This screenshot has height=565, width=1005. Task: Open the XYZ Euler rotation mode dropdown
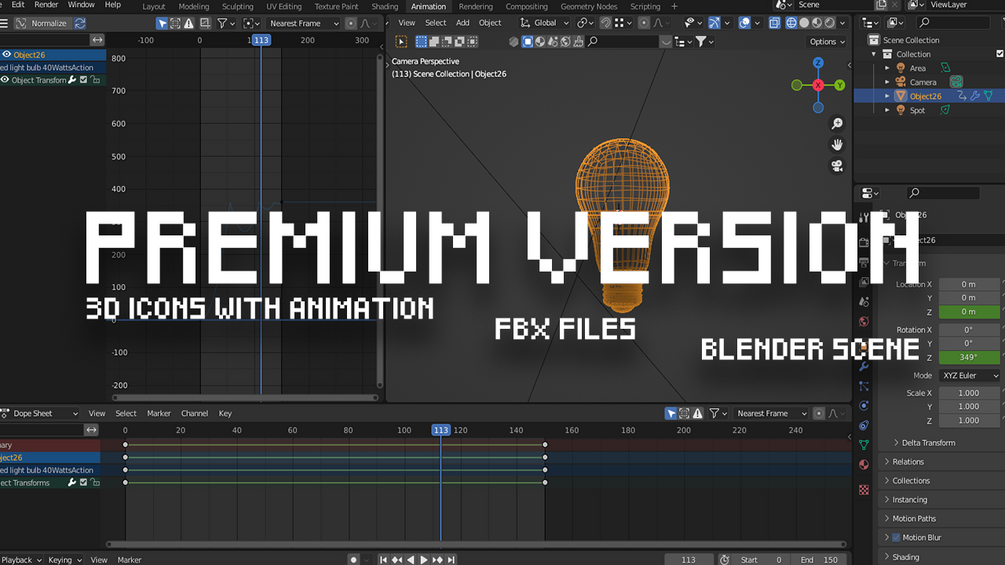point(970,375)
